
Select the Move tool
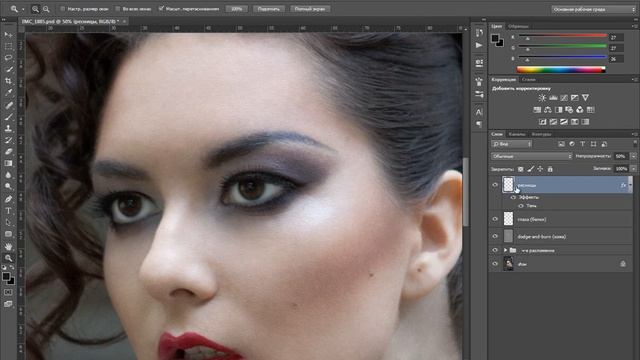tap(8, 35)
